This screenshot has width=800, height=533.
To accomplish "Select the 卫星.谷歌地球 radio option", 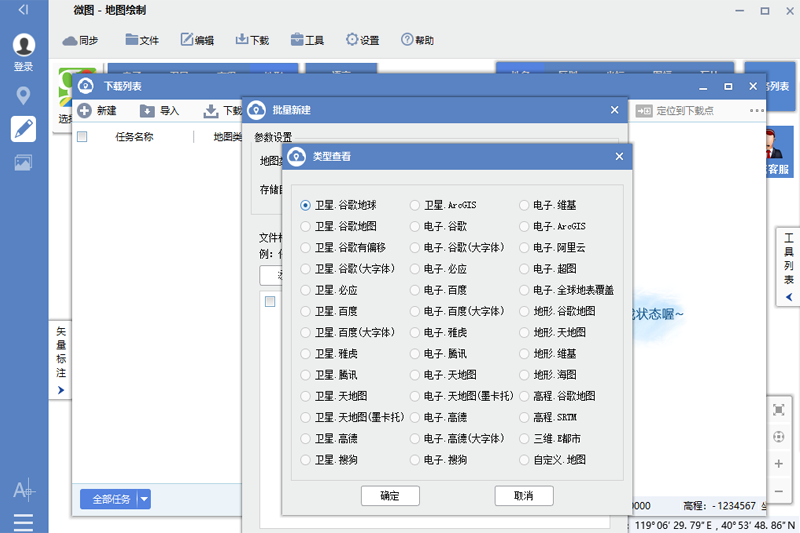I will tap(305, 206).
